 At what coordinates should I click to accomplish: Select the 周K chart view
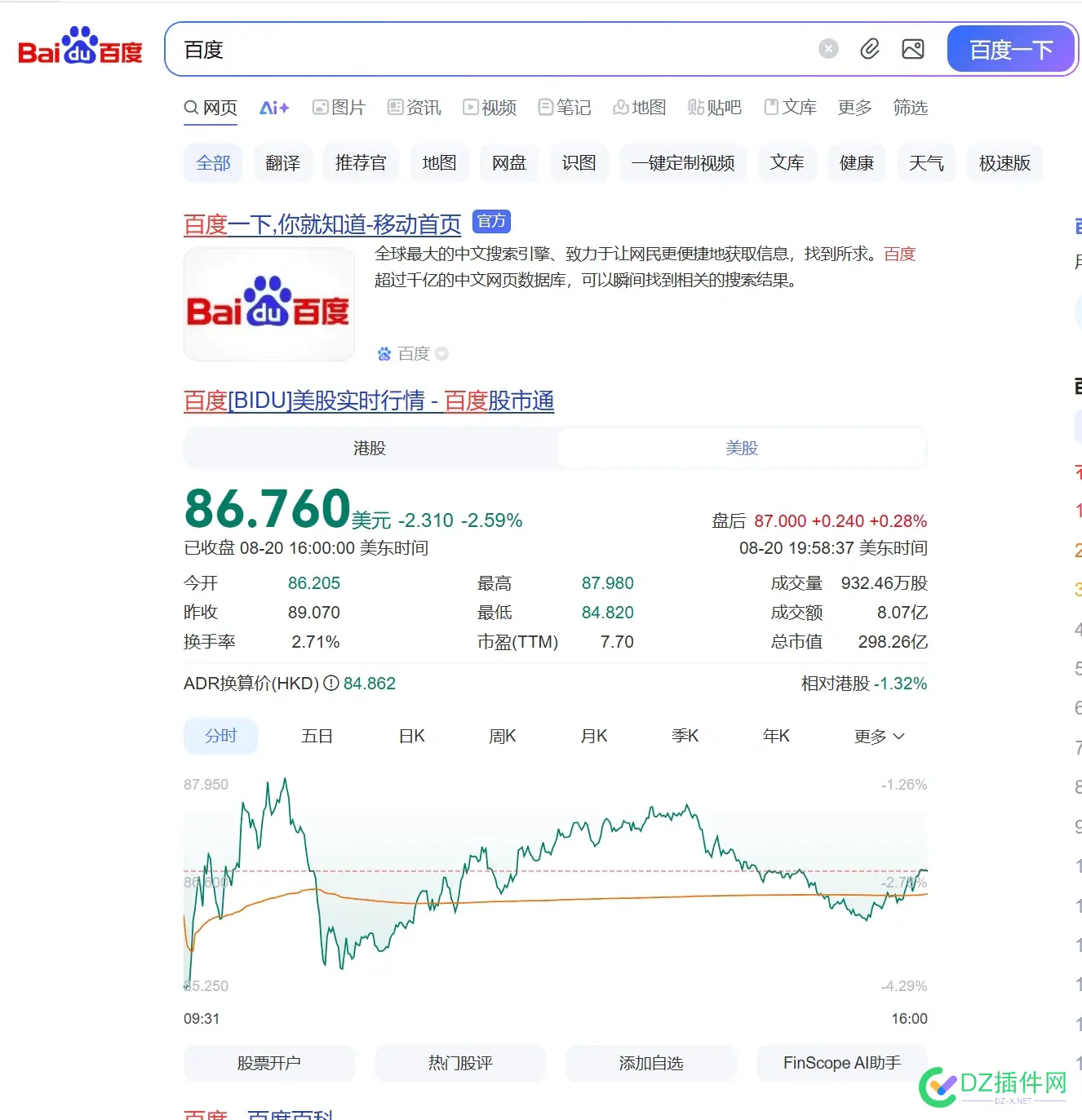click(x=503, y=736)
